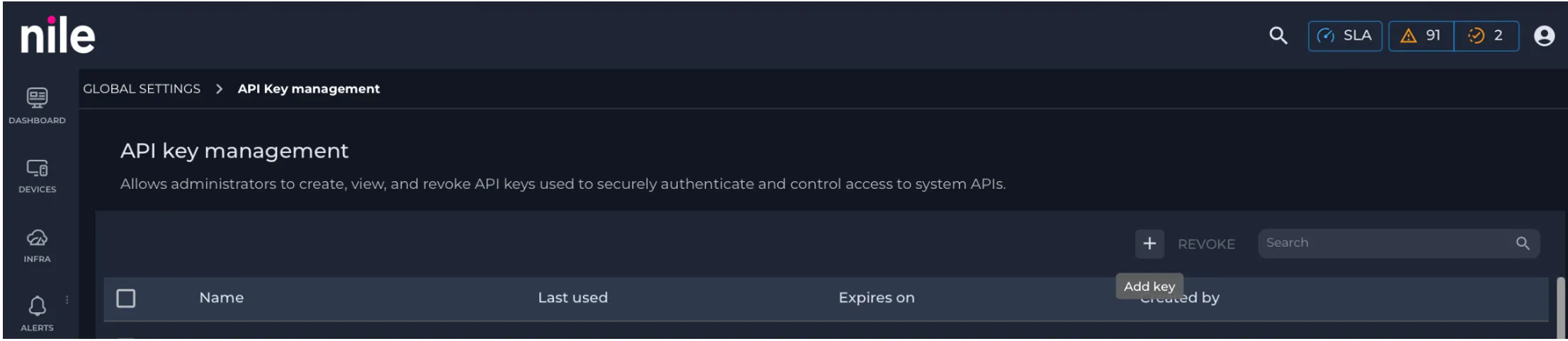This screenshot has height=341, width=1568.
Task: Open the global search magnifier icon
Action: [x=1278, y=35]
